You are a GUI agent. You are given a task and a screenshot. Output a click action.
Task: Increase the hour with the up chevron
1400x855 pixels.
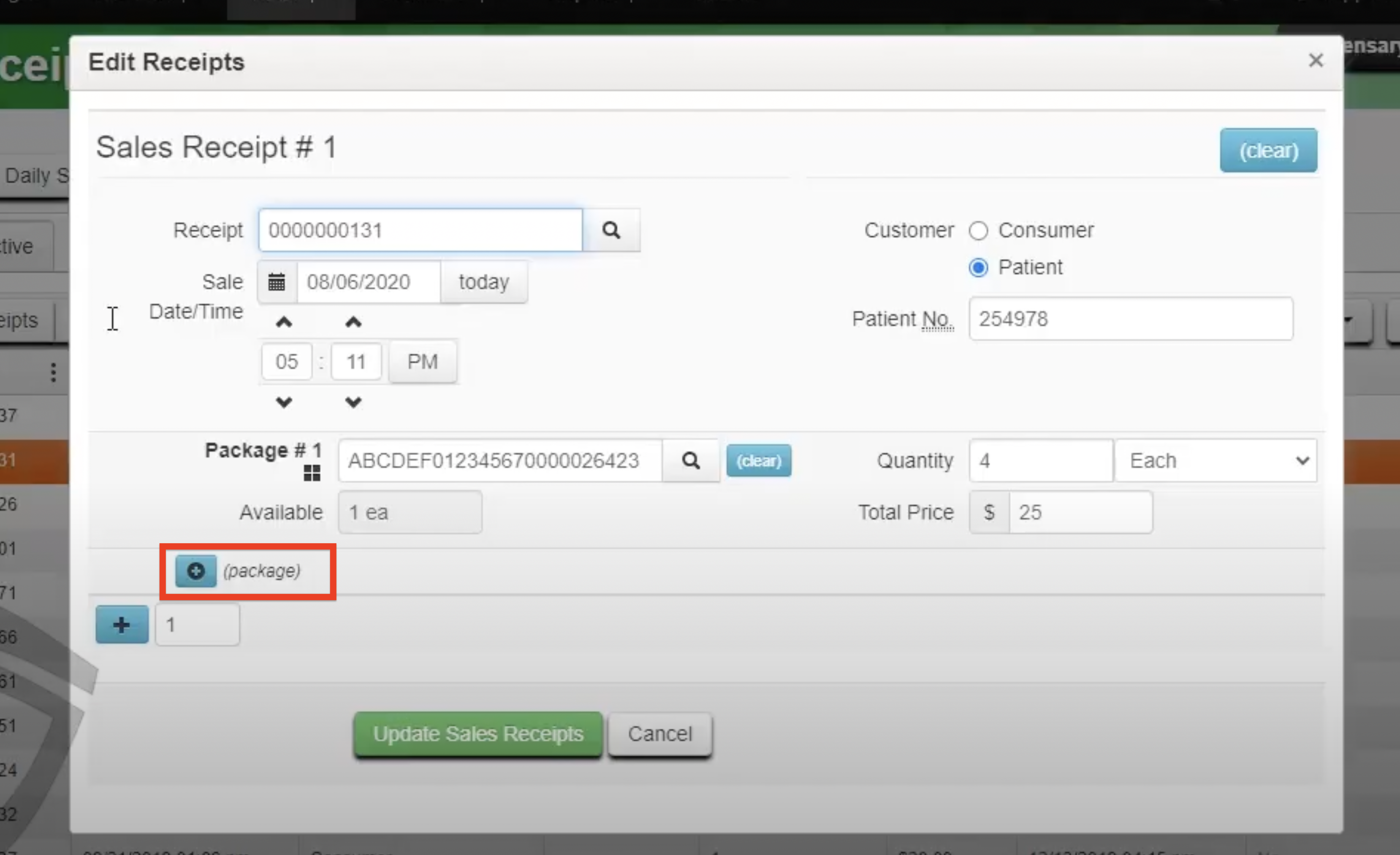point(284,323)
